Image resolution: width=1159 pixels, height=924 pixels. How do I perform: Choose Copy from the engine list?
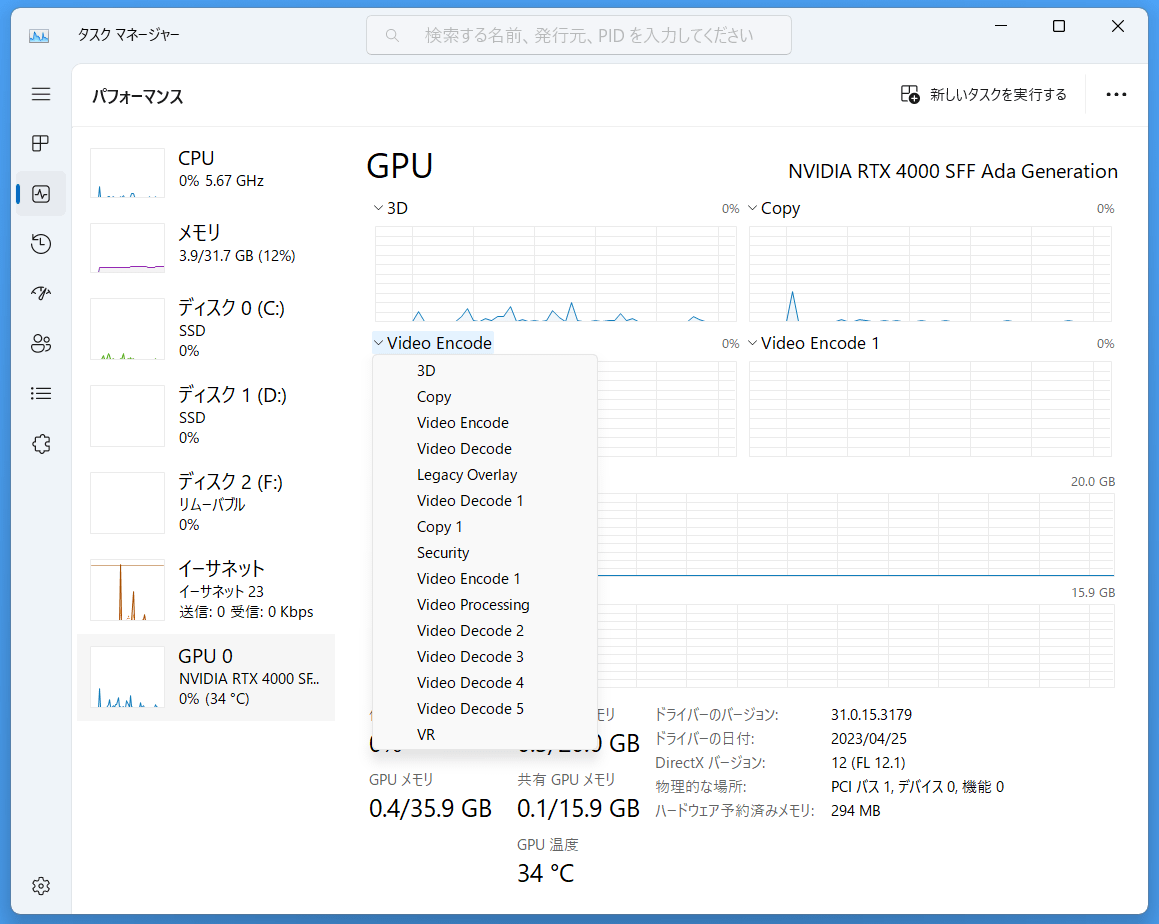pyautogui.click(x=485, y=397)
